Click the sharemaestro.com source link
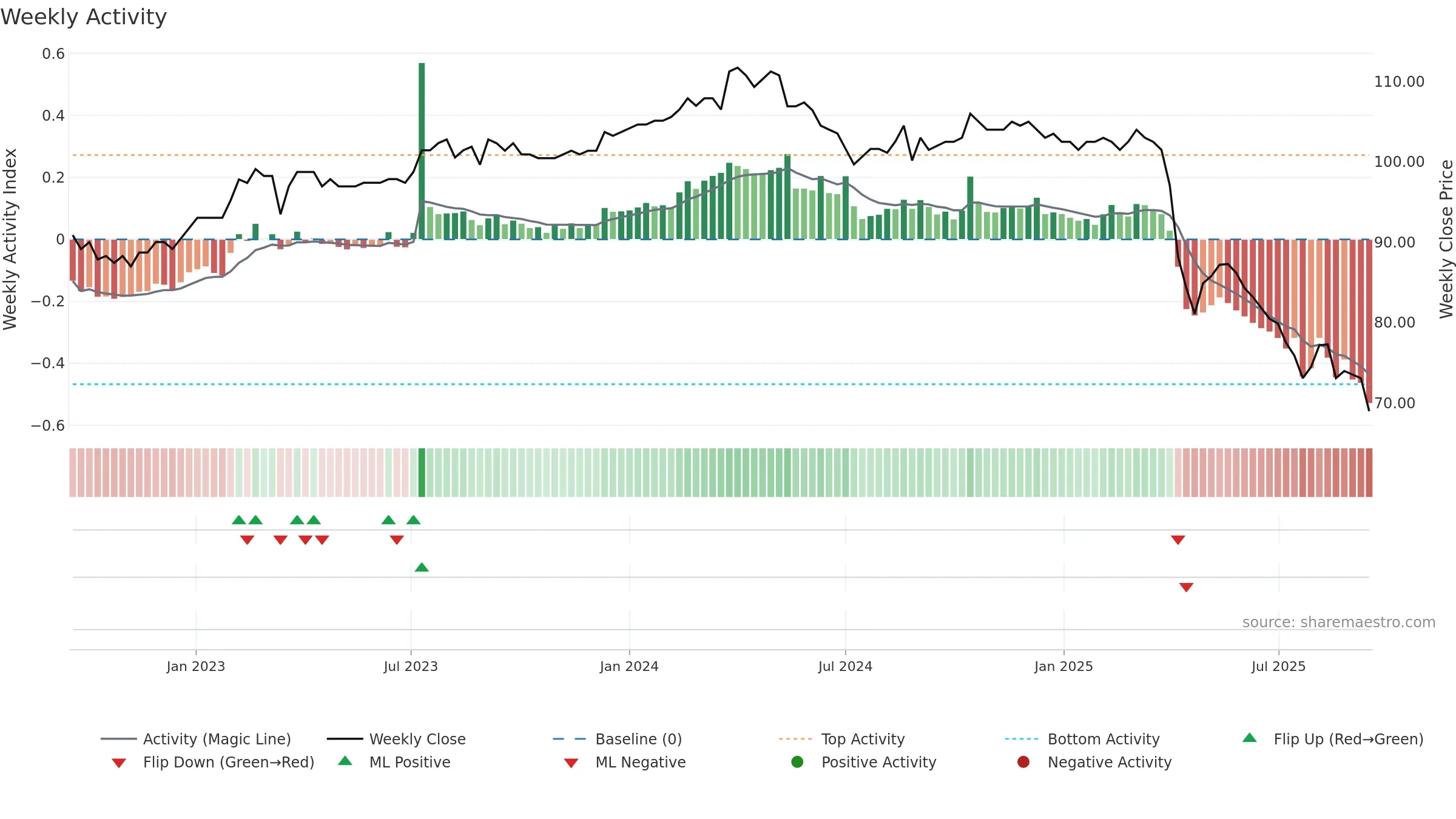The image size is (1456, 819). pyautogui.click(x=1338, y=622)
